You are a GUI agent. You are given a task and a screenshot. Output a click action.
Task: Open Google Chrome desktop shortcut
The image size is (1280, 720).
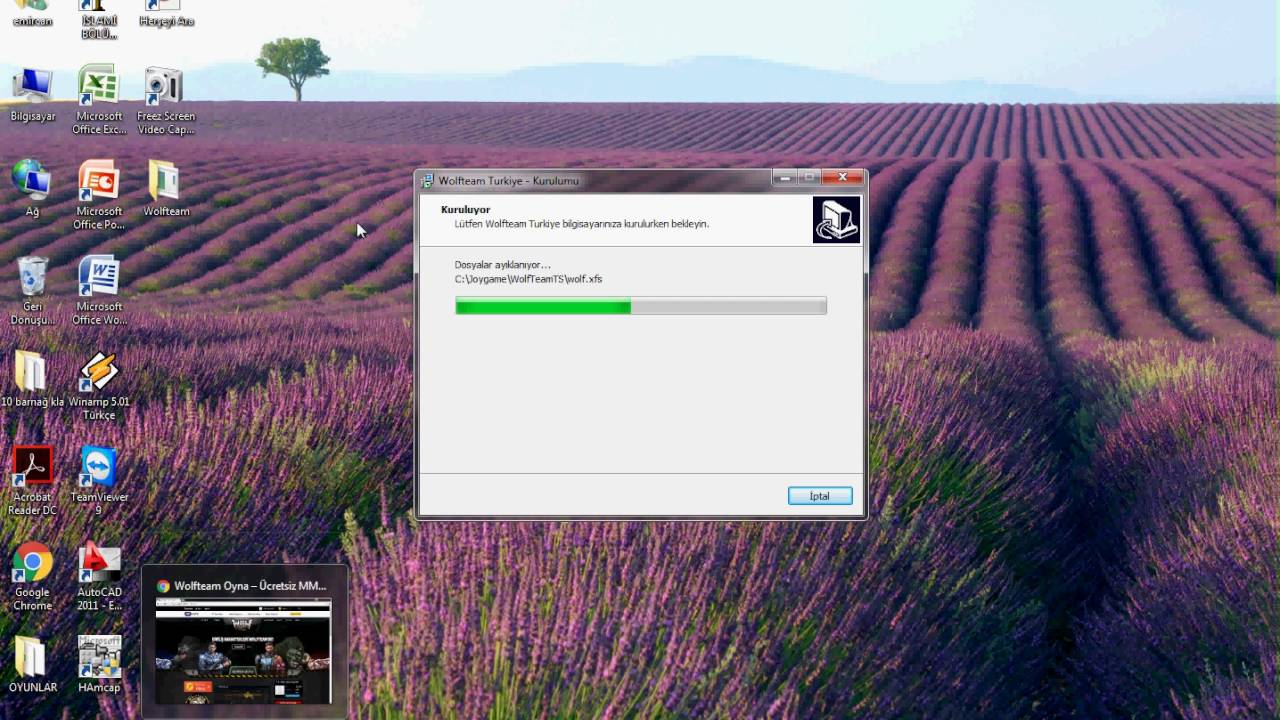pyautogui.click(x=33, y=576)
